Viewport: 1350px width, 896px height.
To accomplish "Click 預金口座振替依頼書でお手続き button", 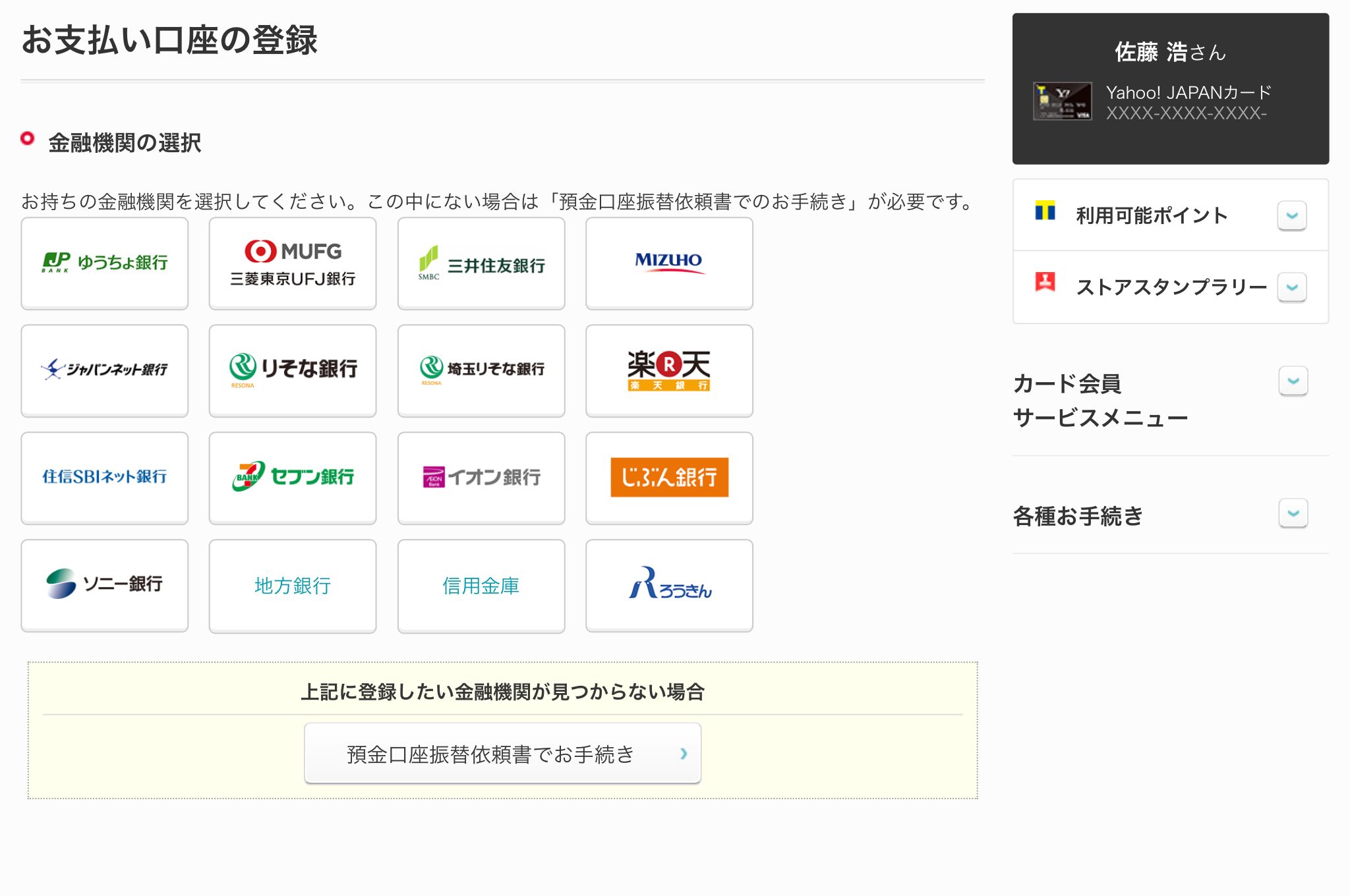I will tap(502, 754).
